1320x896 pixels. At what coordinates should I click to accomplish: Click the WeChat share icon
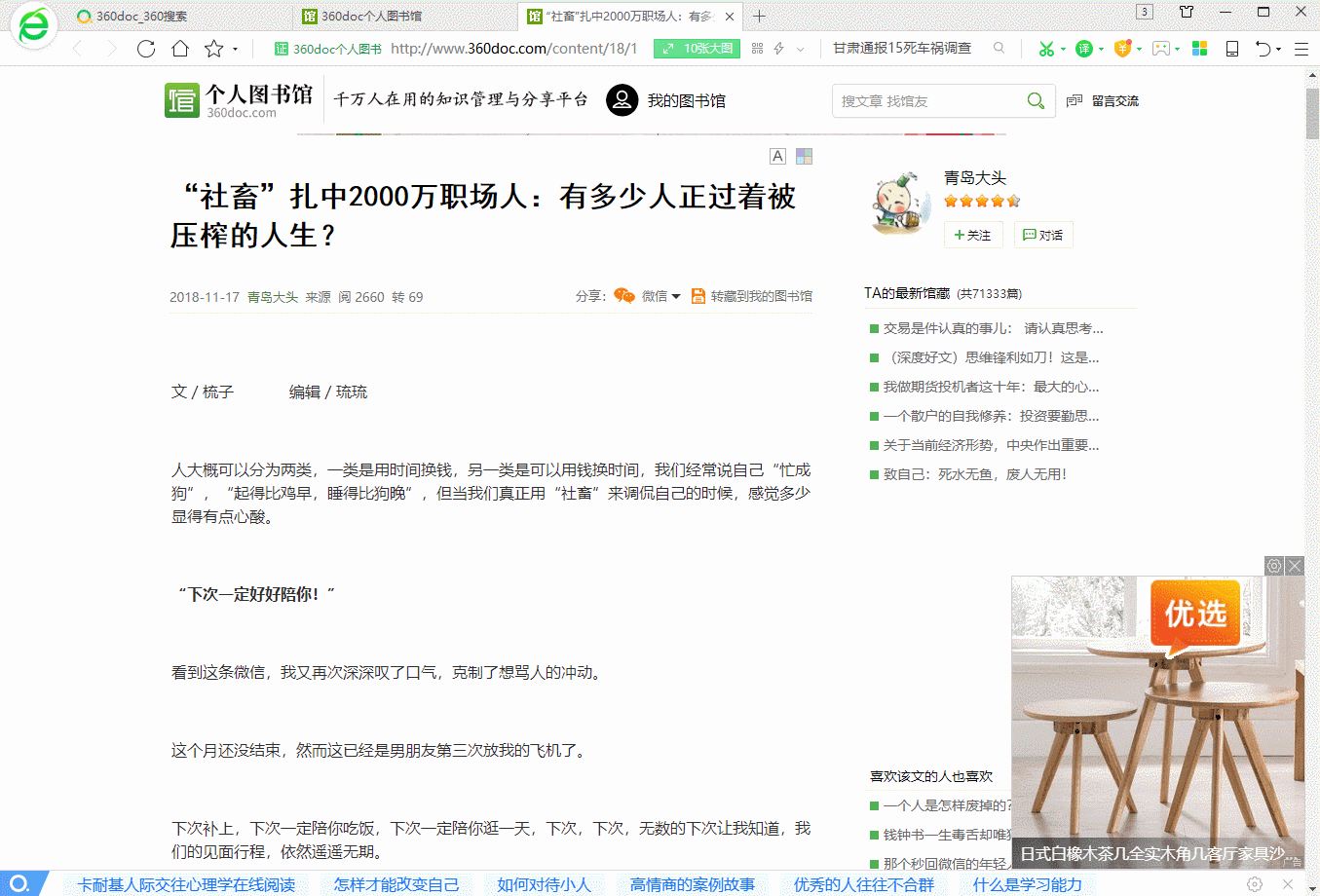(x=624, y=296)
